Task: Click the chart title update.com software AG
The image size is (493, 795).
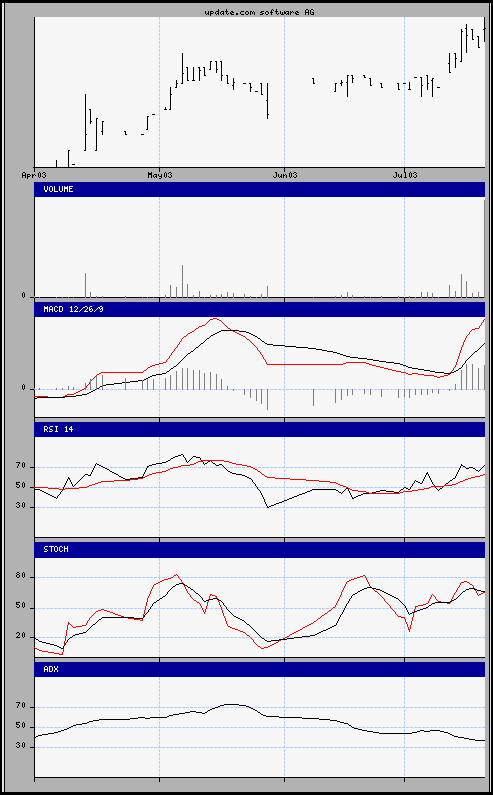Action: point(259,12)
